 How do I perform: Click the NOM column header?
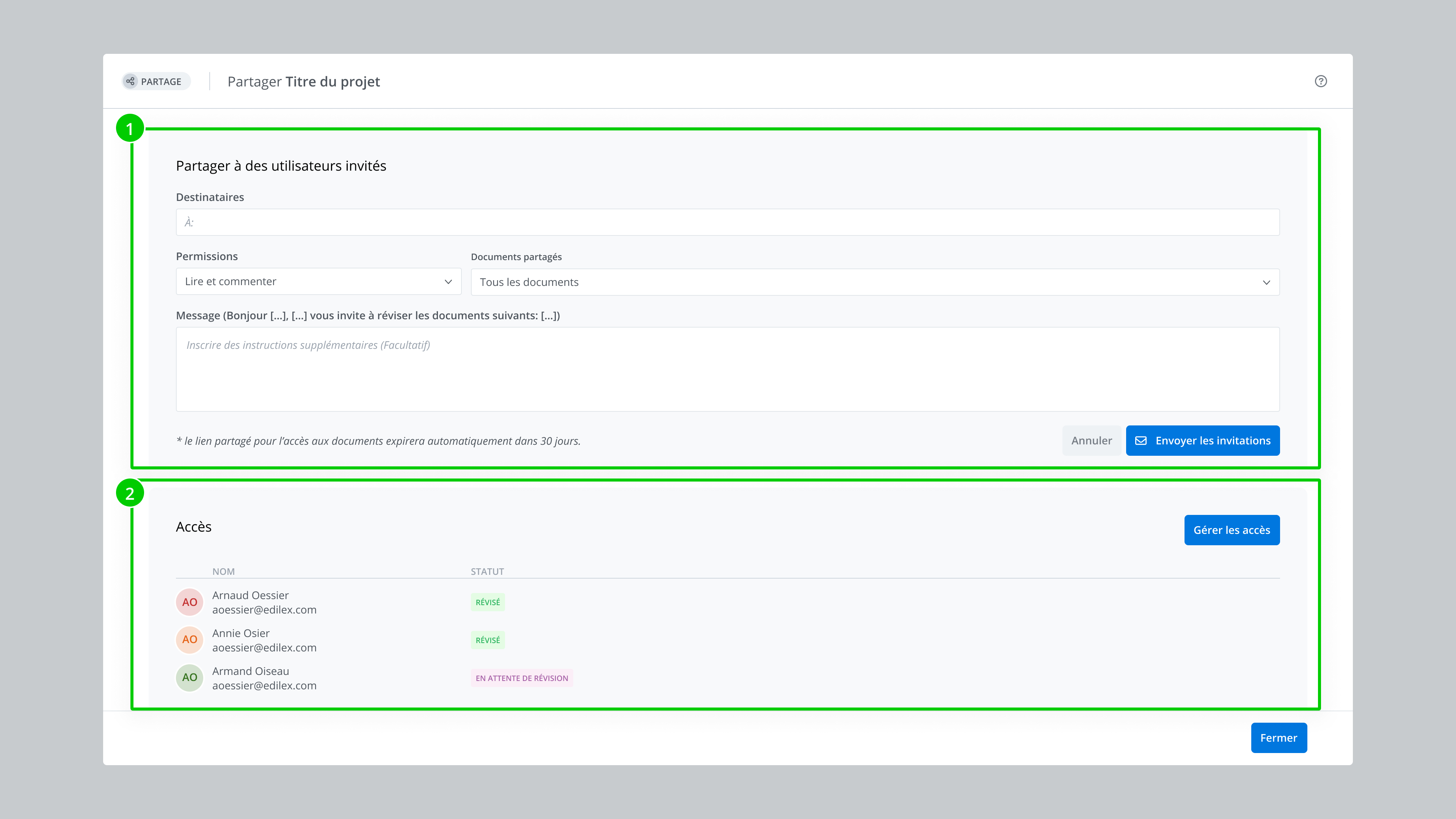click(223, 571)
